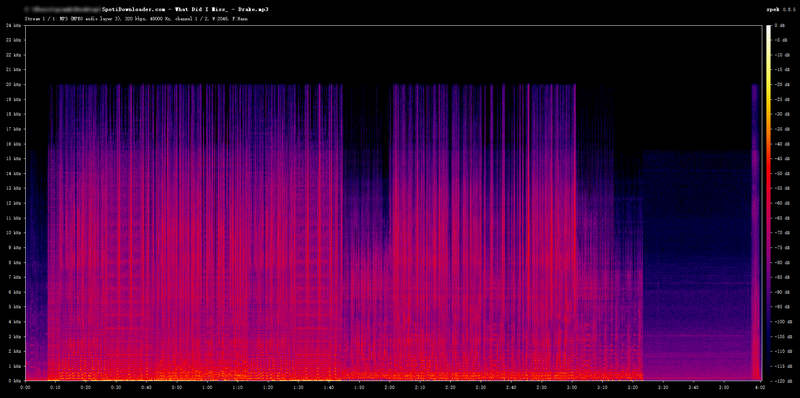Click the '0:10' time axis label
The image size is (800, 398).
click(56, 387)
